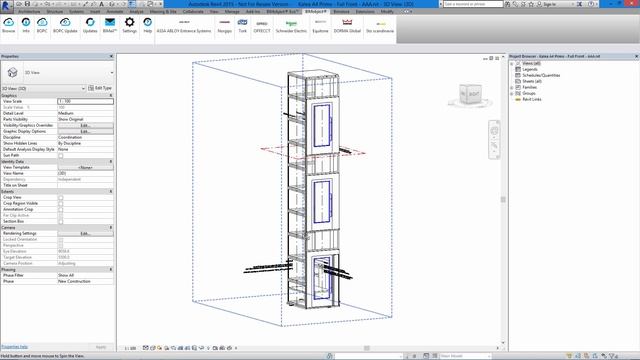Image resolution: width=640 pixels, height=360 pixels.
Task: Click the View Scale 1:100 field
Action: tap(85, 101)
